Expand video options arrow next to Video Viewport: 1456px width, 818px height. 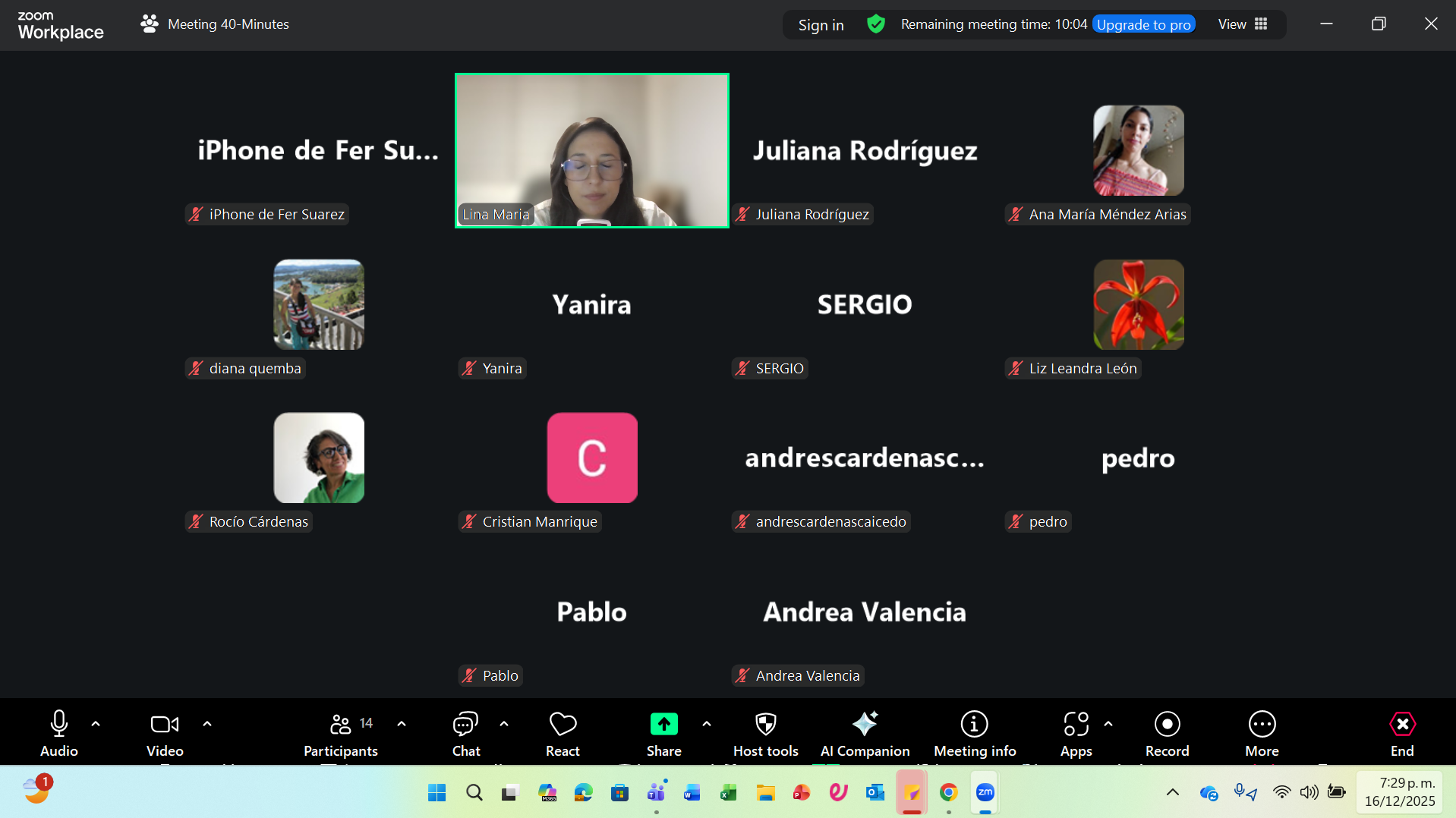207,724
